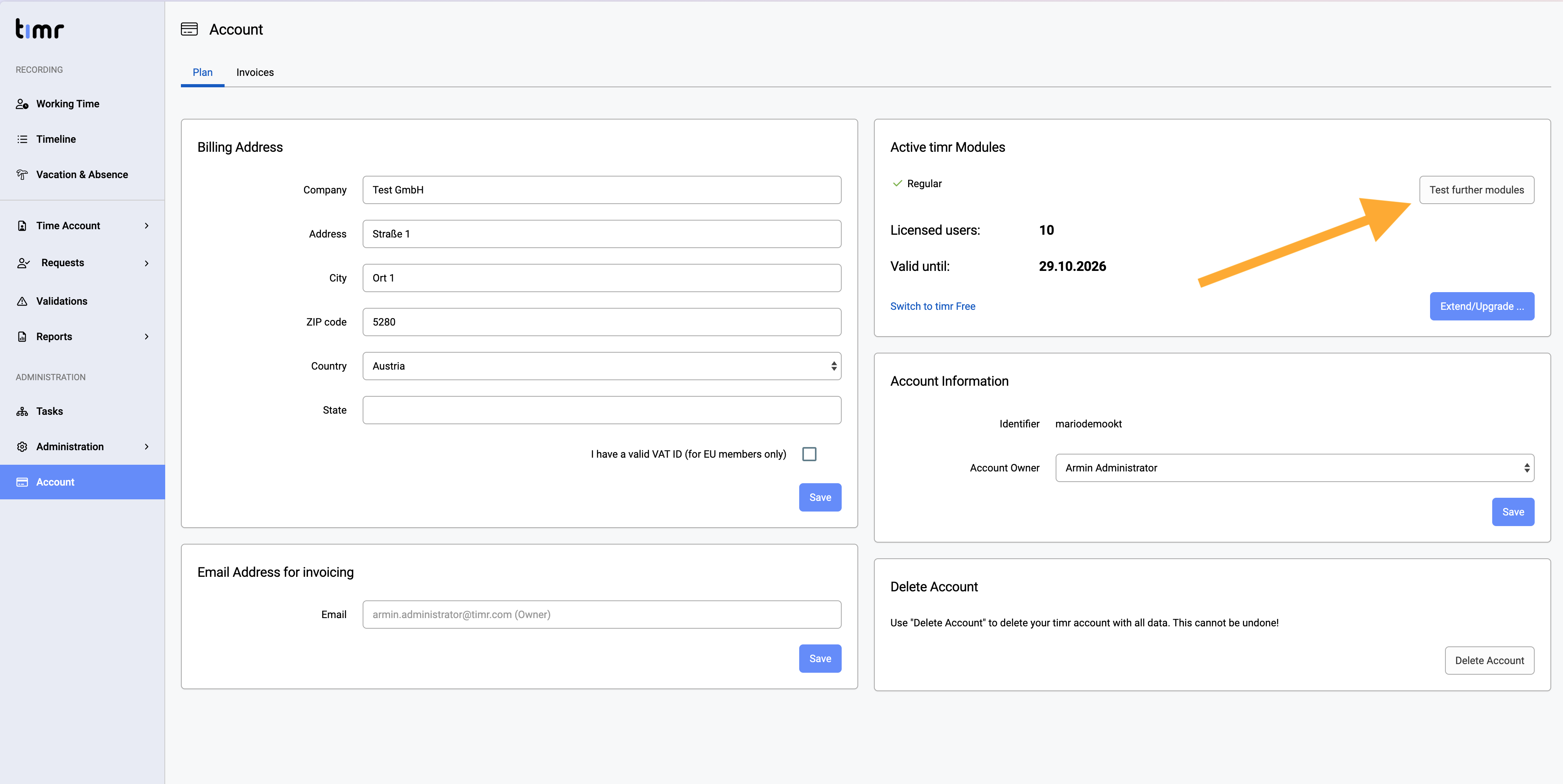
Task: Click the Time Account document icon
Action: (x=22, y=226)
